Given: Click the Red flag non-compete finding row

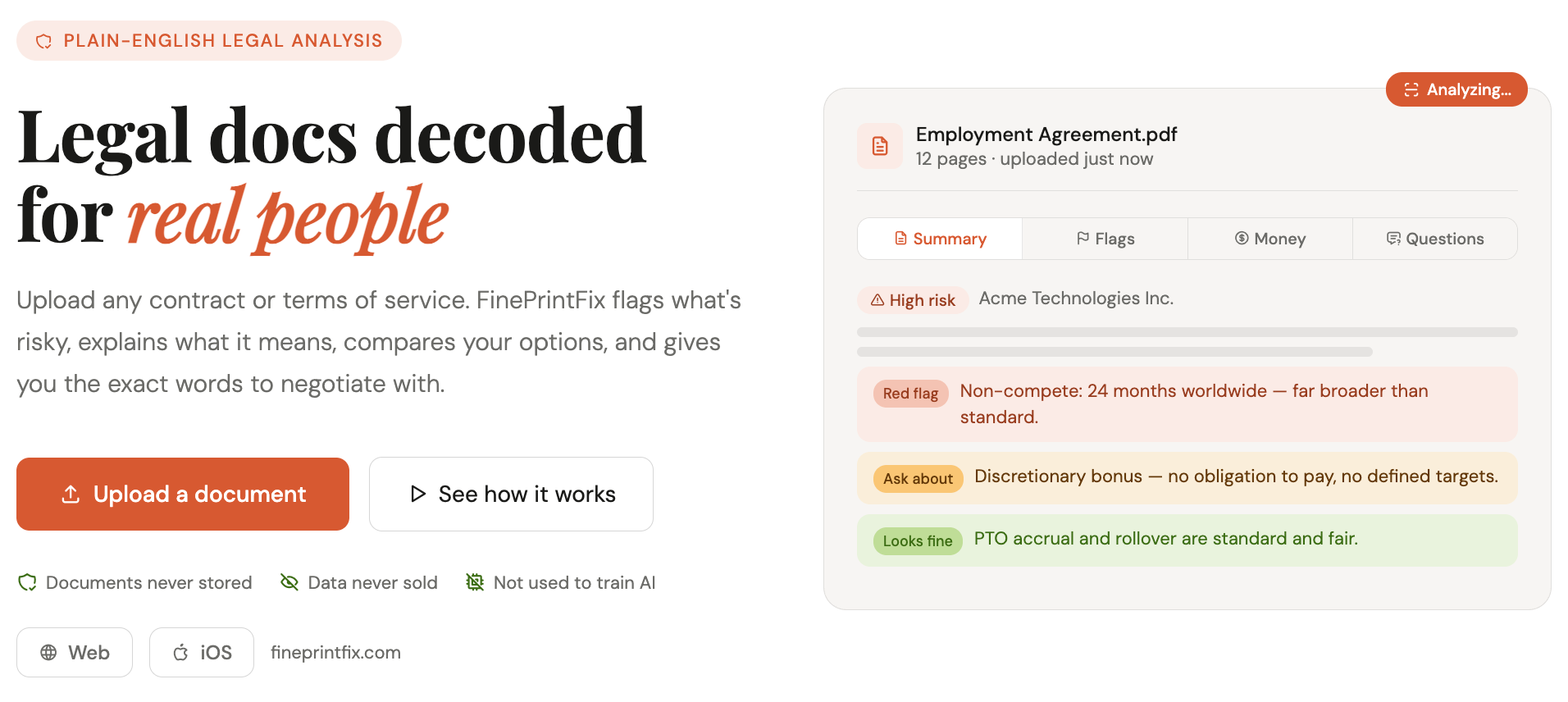Looking at the screenshot, I should click(1187, 404).
